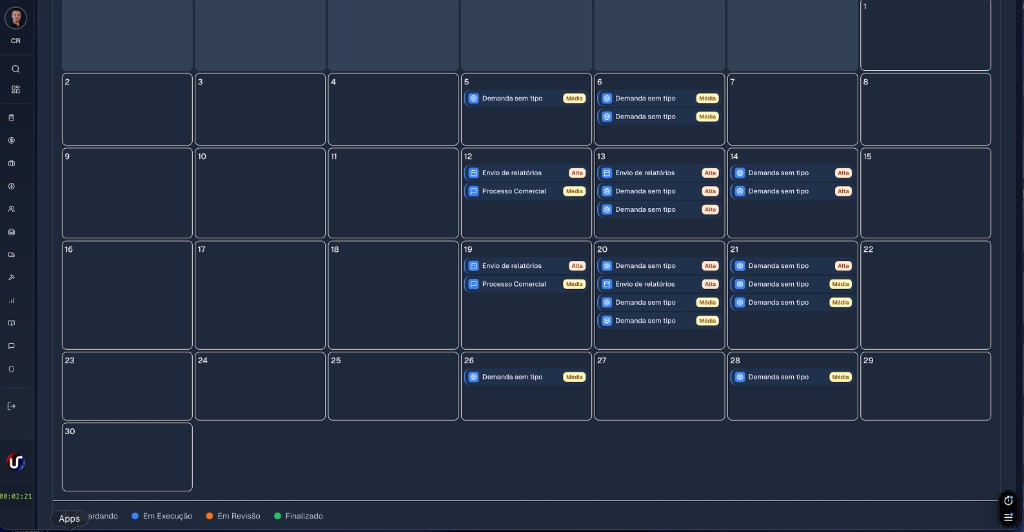The height and width of the screenshot is (532, 1024).
Task: Click the icon on day 26 Demanda sem tipo
Action: click(473, 377)
